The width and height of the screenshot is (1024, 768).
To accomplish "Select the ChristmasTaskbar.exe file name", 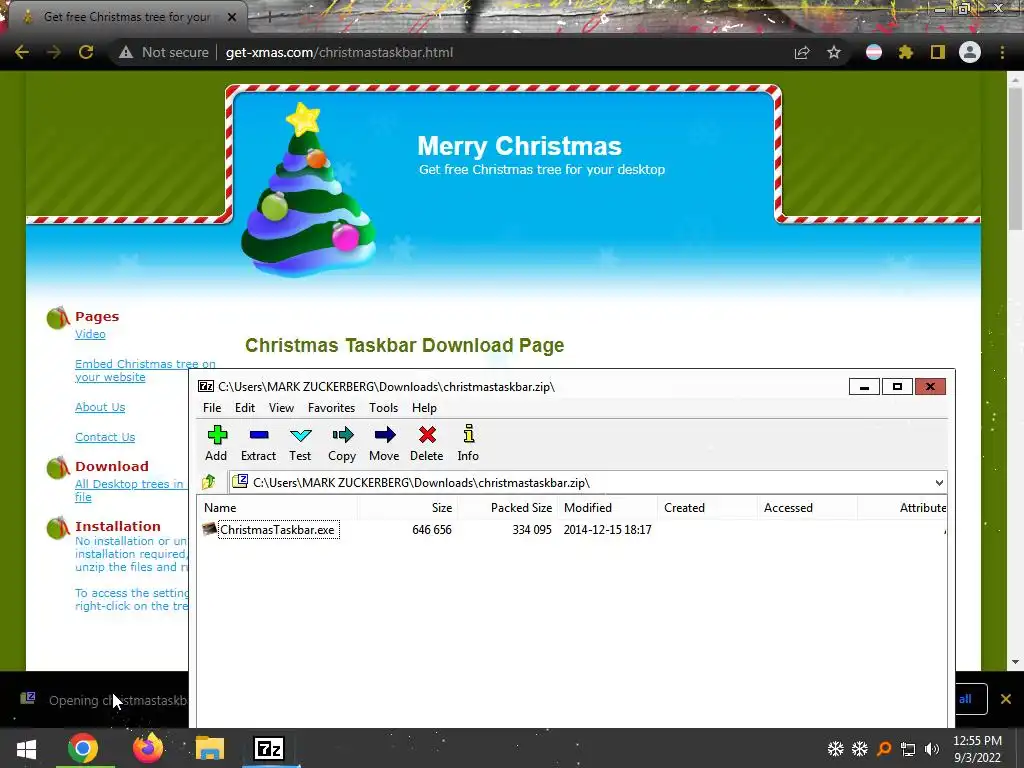I will pos(278,530).
